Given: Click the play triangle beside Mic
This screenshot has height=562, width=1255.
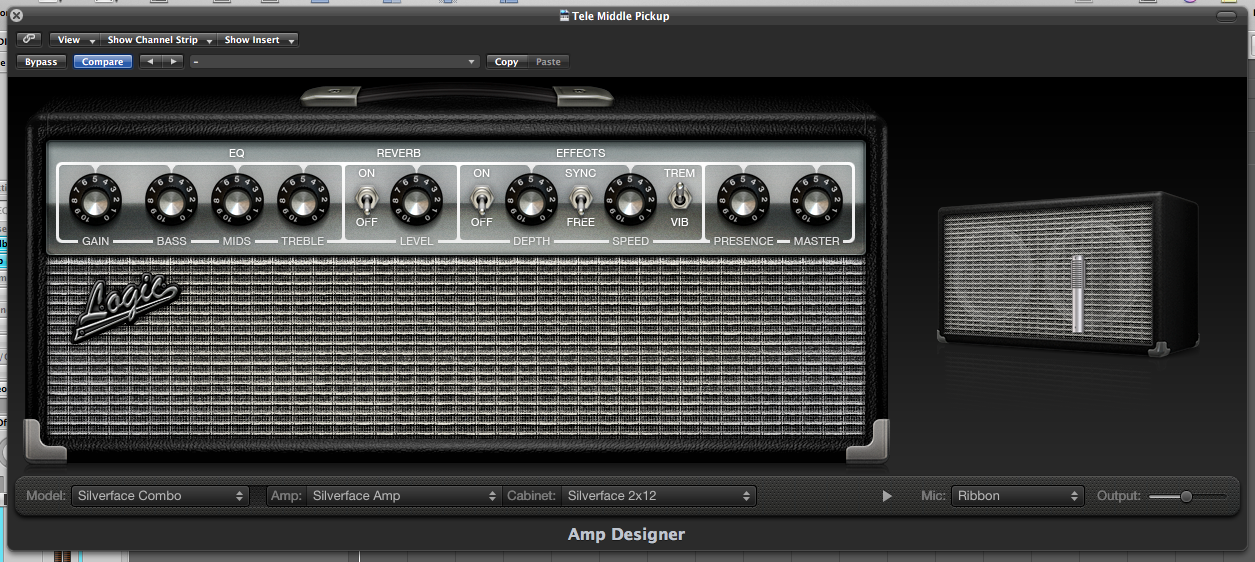Looking at the screenshot, I should point(887,496).
